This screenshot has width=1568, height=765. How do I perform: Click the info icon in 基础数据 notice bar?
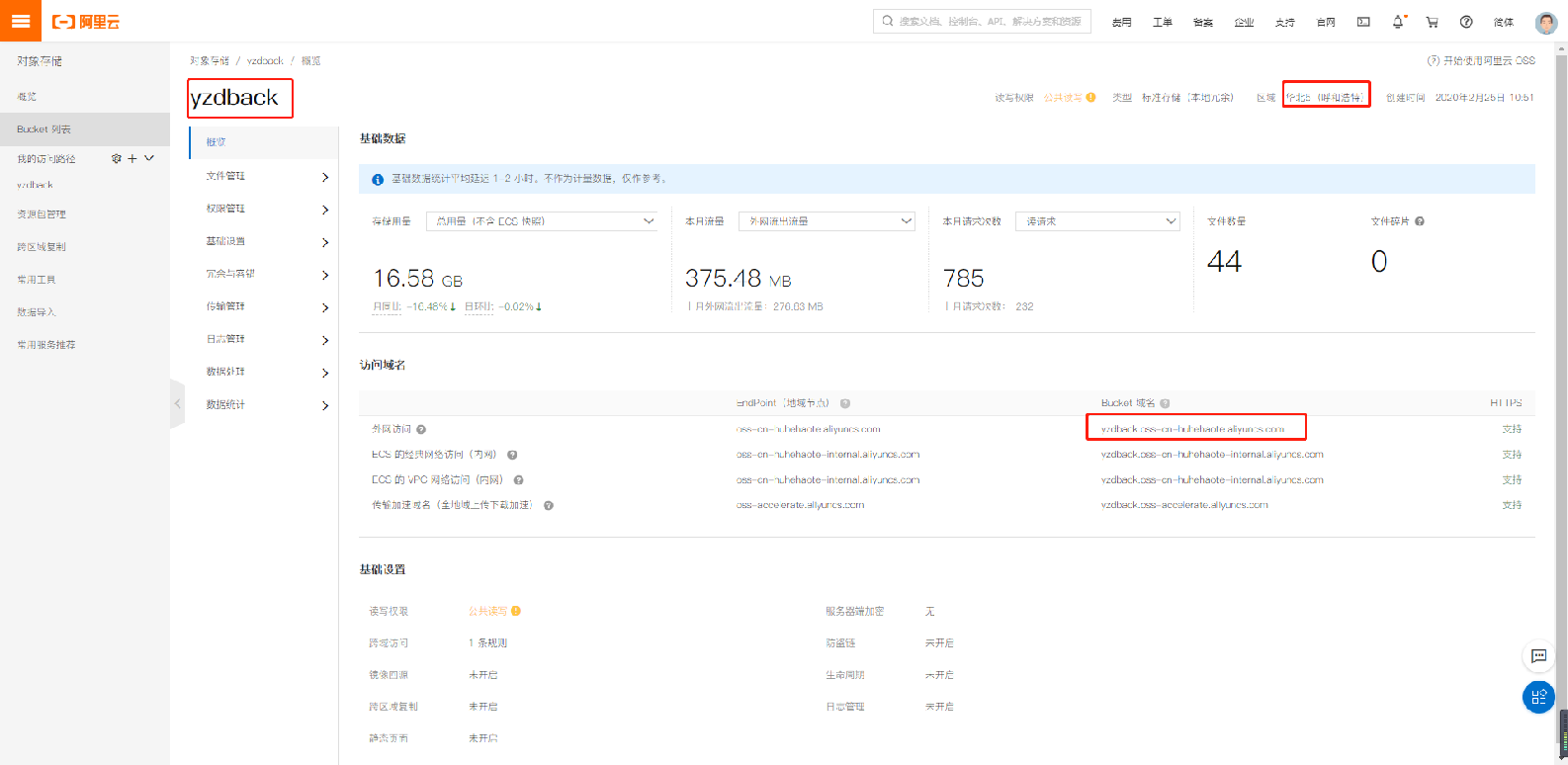click(378, 180)
